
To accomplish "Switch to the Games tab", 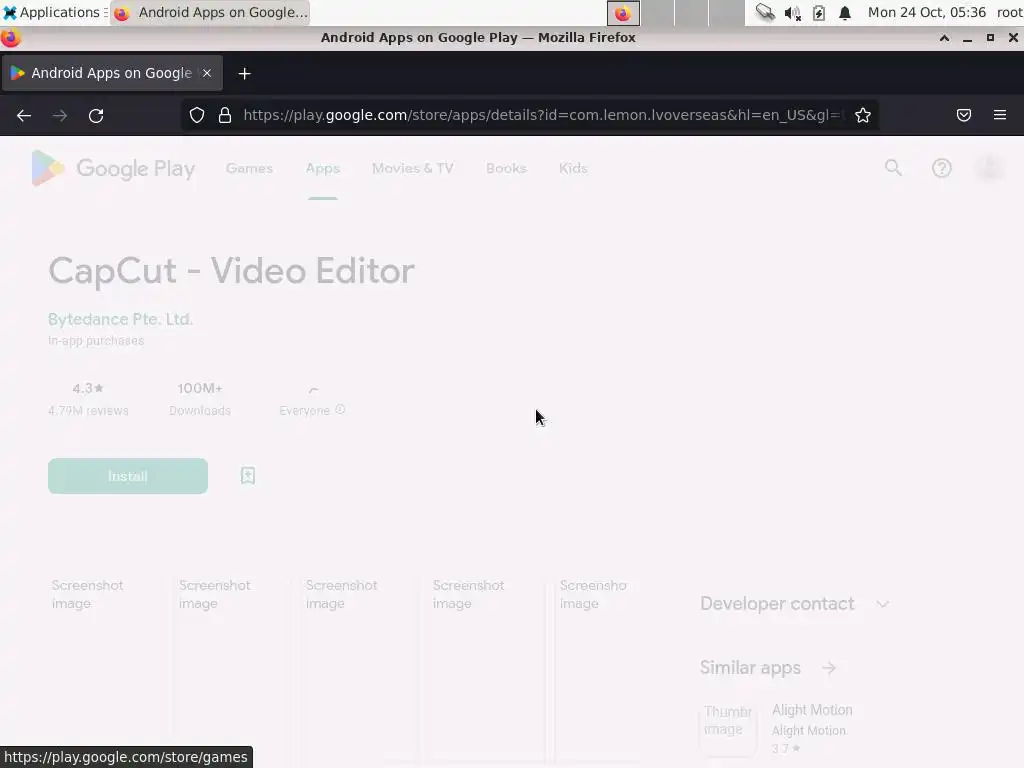I will 249,168.
